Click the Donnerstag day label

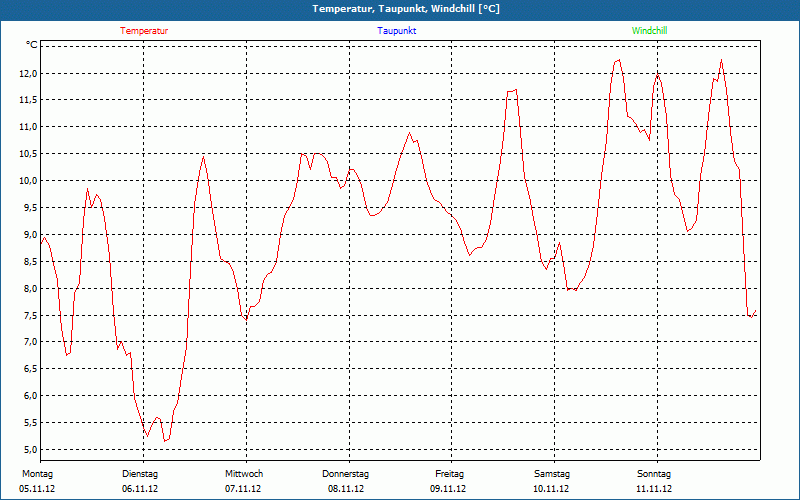345,474
